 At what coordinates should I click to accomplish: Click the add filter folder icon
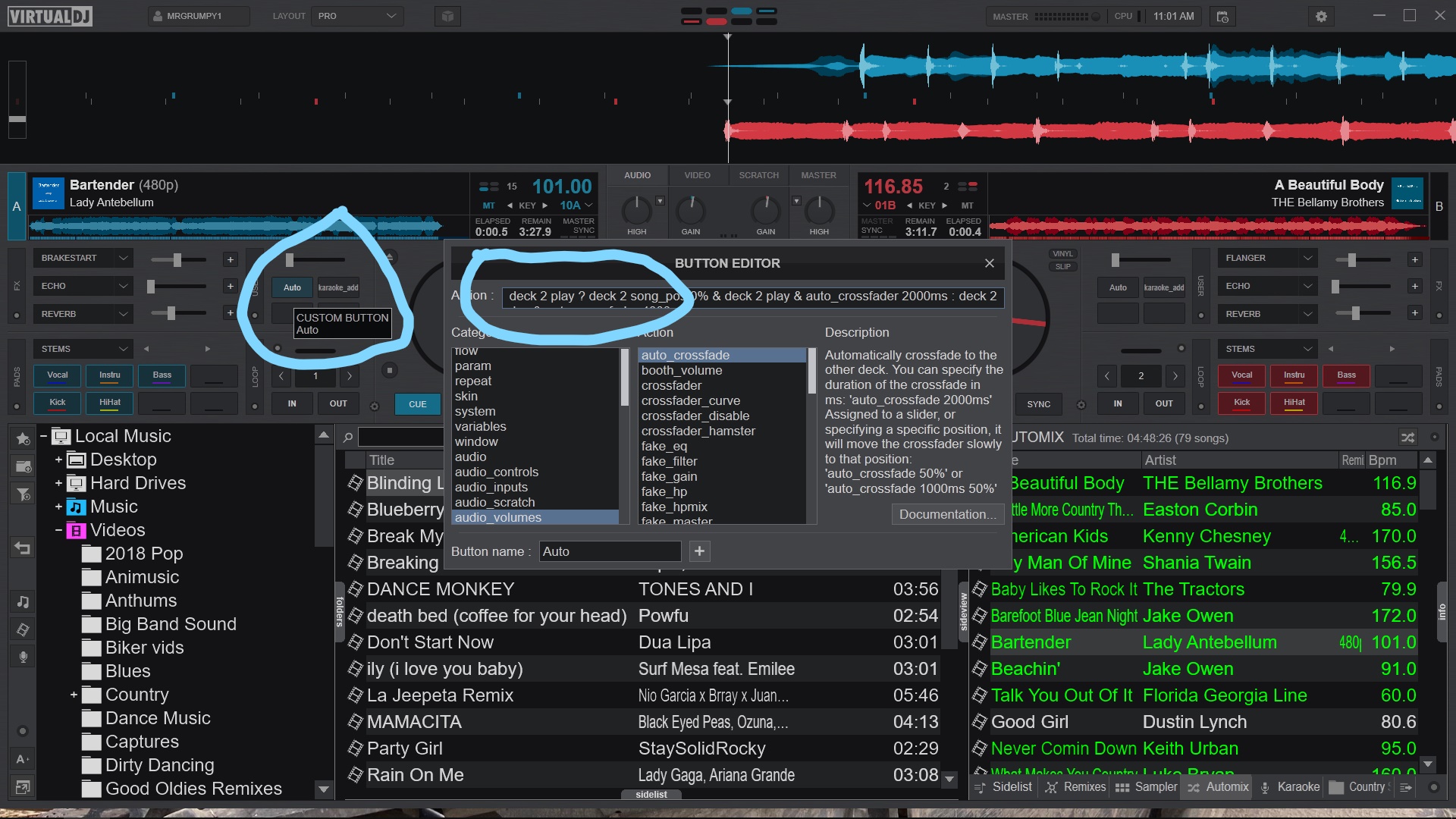[23, 494]
